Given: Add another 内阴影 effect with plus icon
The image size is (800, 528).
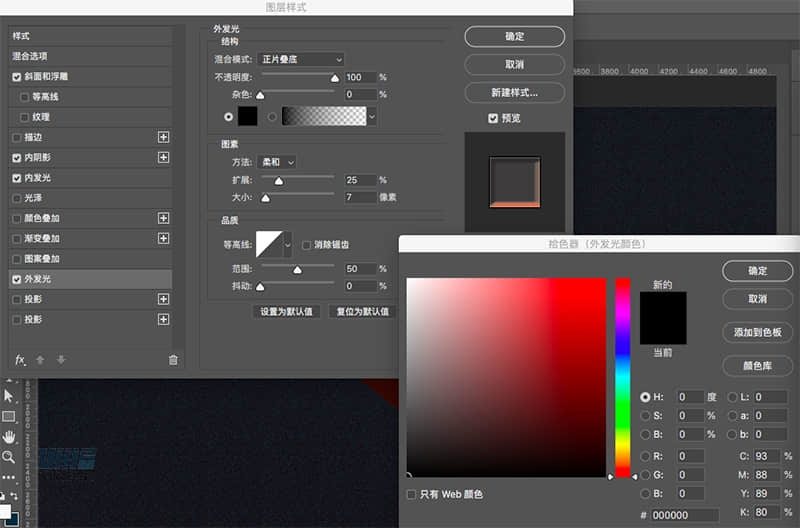Looking at the screenshot, I should (x=164, y=158).
